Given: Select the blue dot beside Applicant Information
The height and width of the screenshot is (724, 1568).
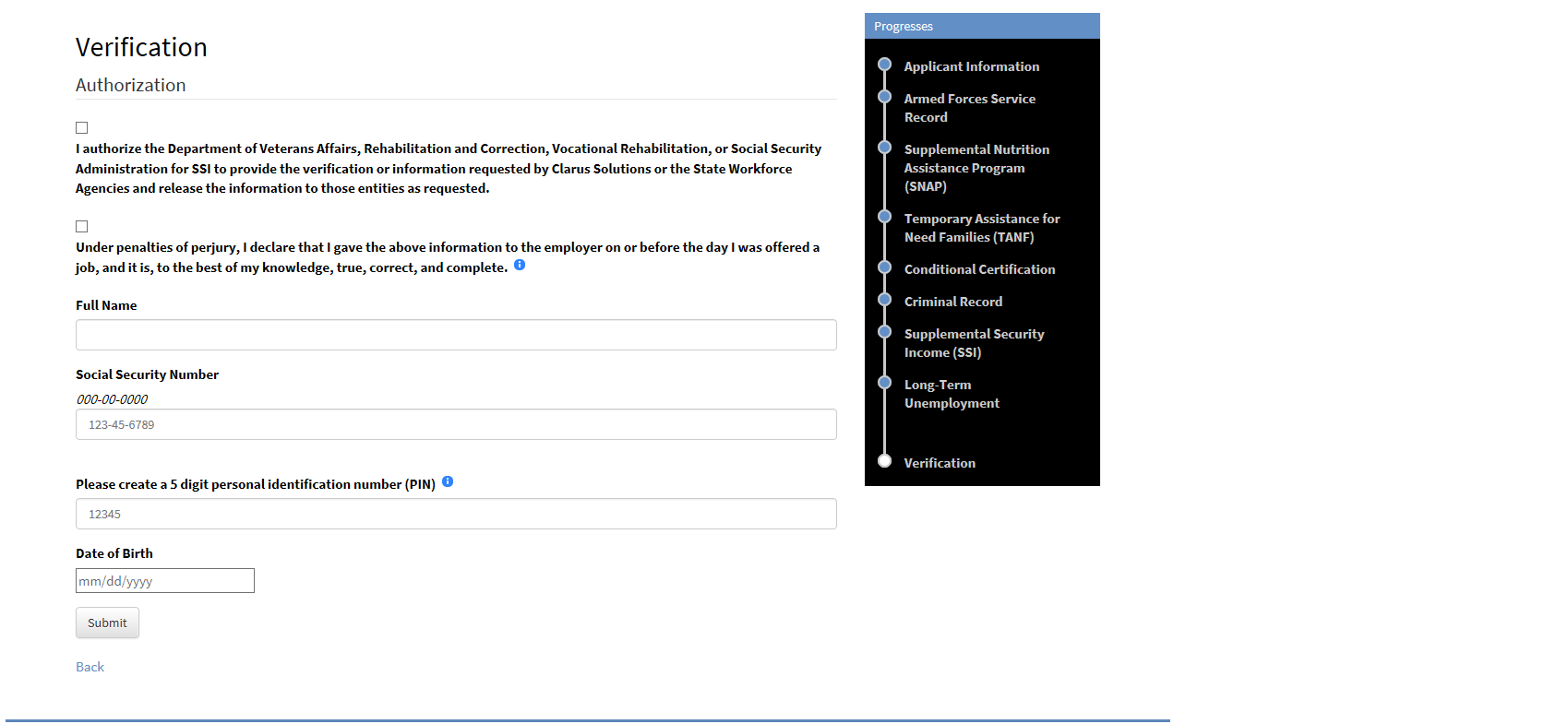Looking at the screenshot, I should click(x=884, y=65).
